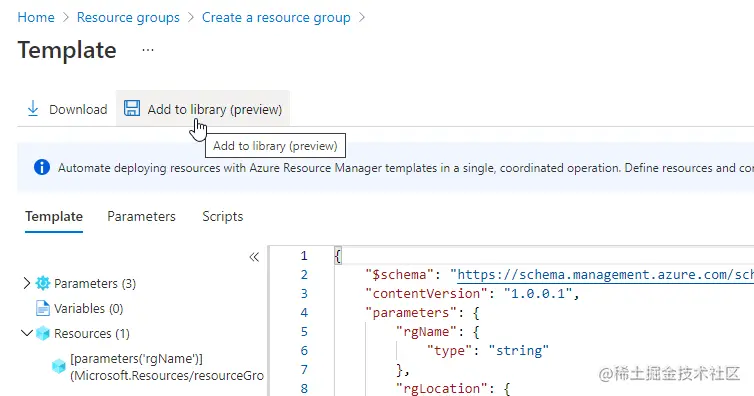
Task: Click the Parameters gear icon in tree
Action: coord(43,283)
